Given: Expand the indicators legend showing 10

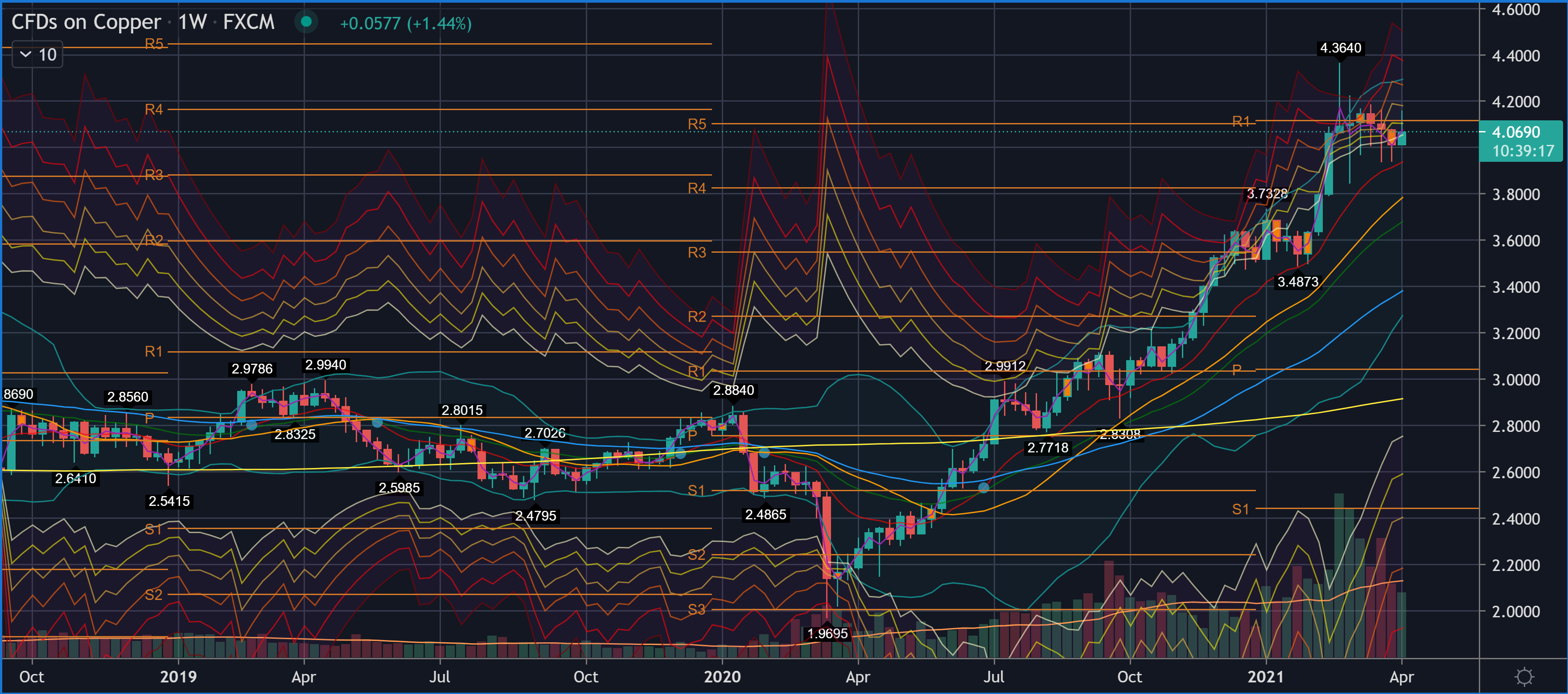Looking at the screenshot, I should [38, 55].
